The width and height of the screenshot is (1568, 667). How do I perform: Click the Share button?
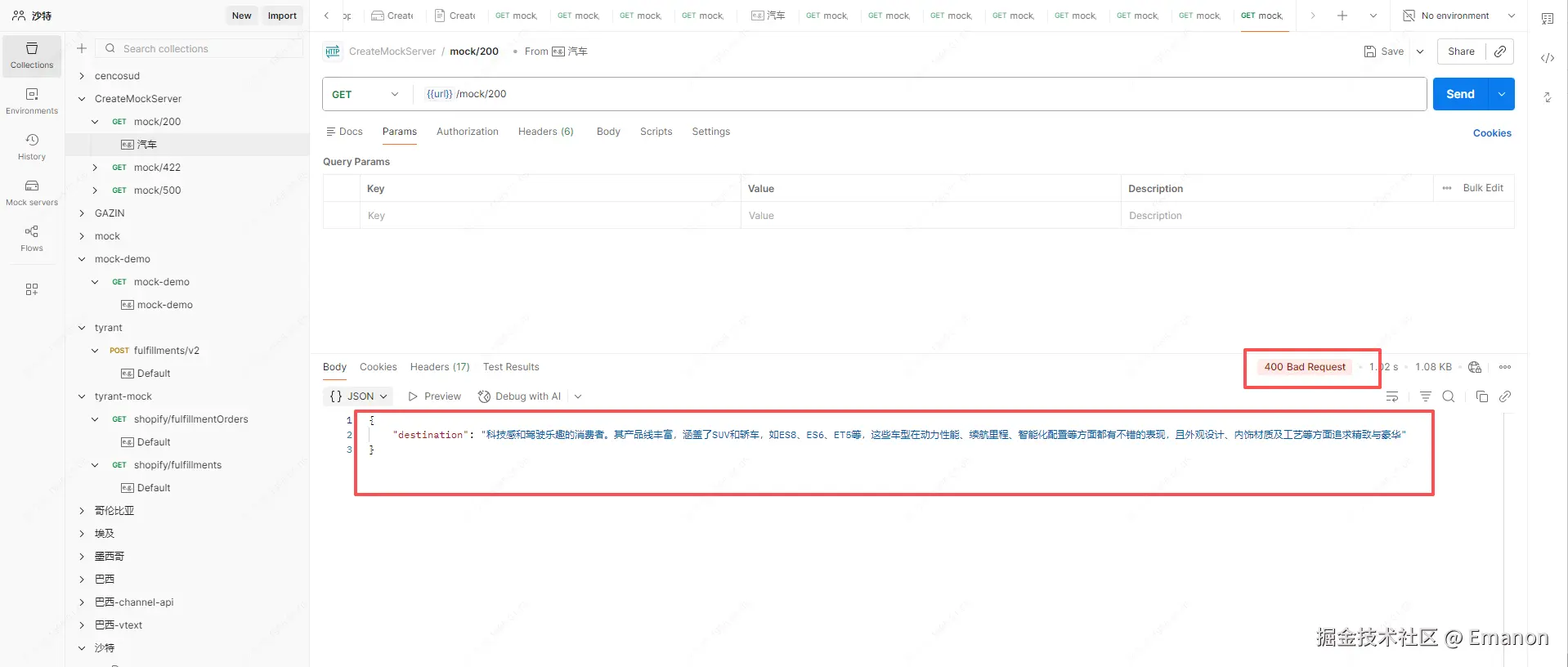1462,51
